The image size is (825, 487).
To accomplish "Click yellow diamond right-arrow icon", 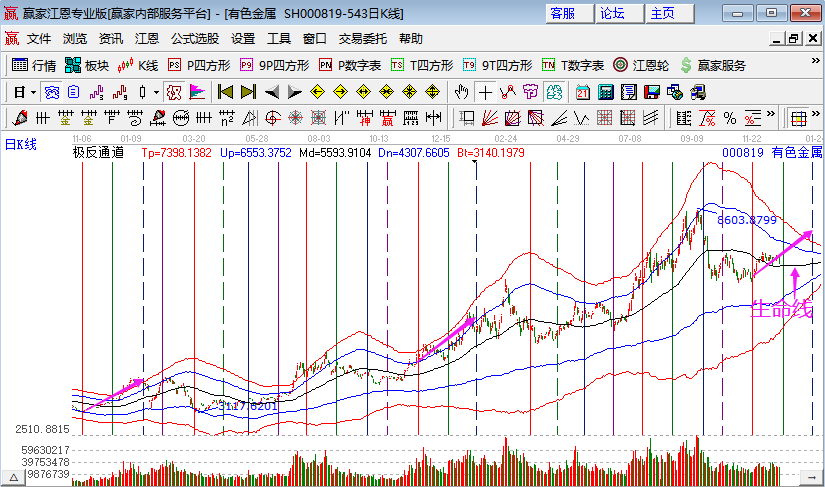I will coord(340,93).
